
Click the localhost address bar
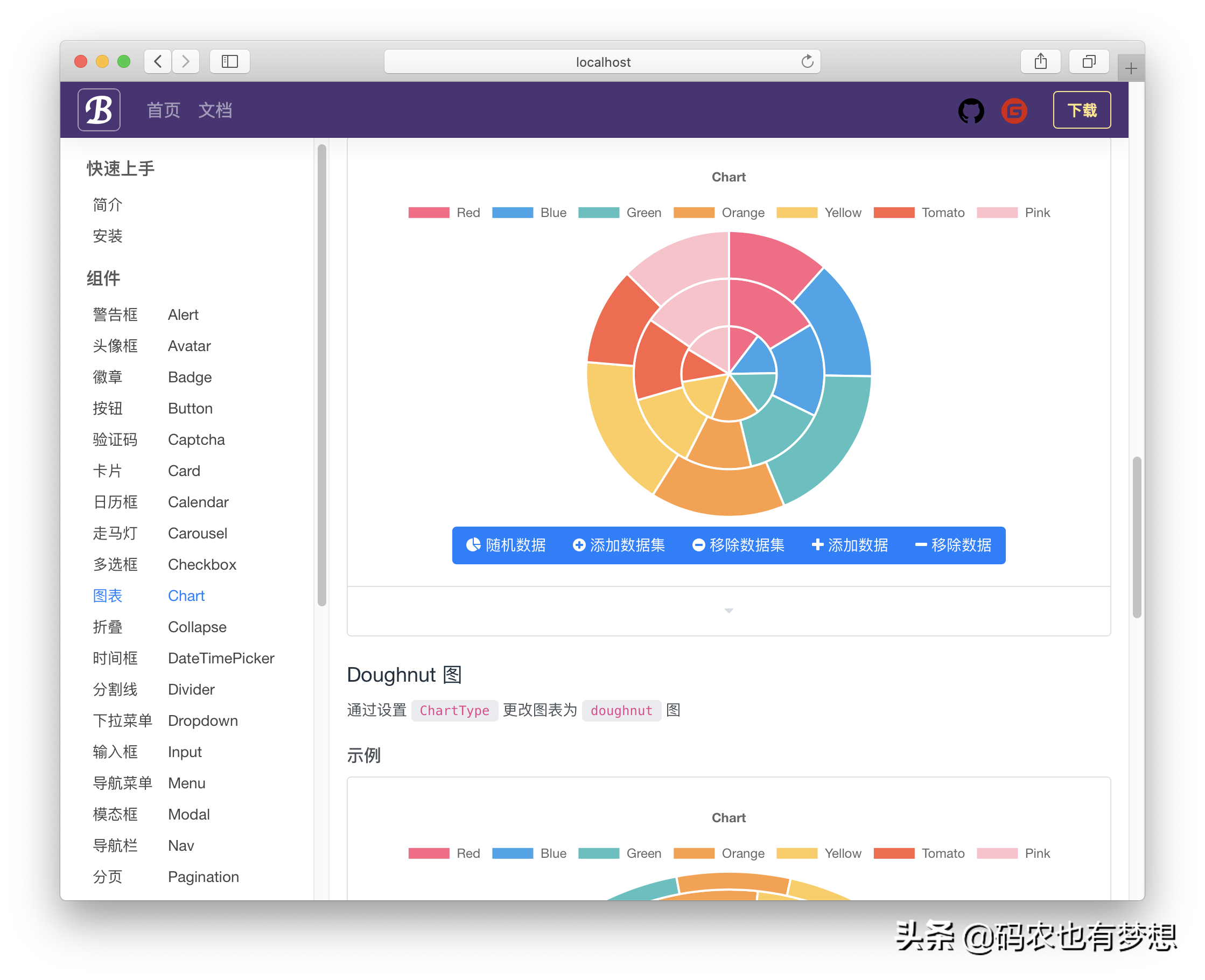click(602, 61)
